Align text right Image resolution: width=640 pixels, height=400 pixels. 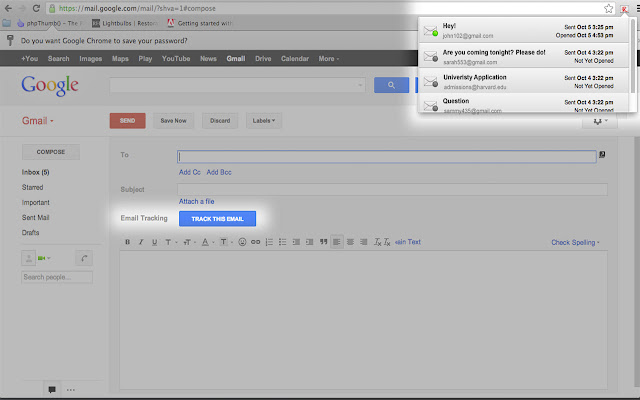[364, 242]
